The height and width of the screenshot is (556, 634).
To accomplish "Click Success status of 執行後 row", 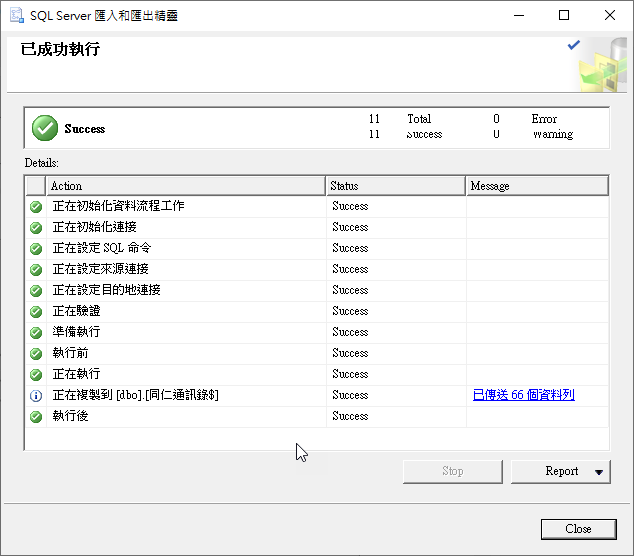I will coord(350,416).
